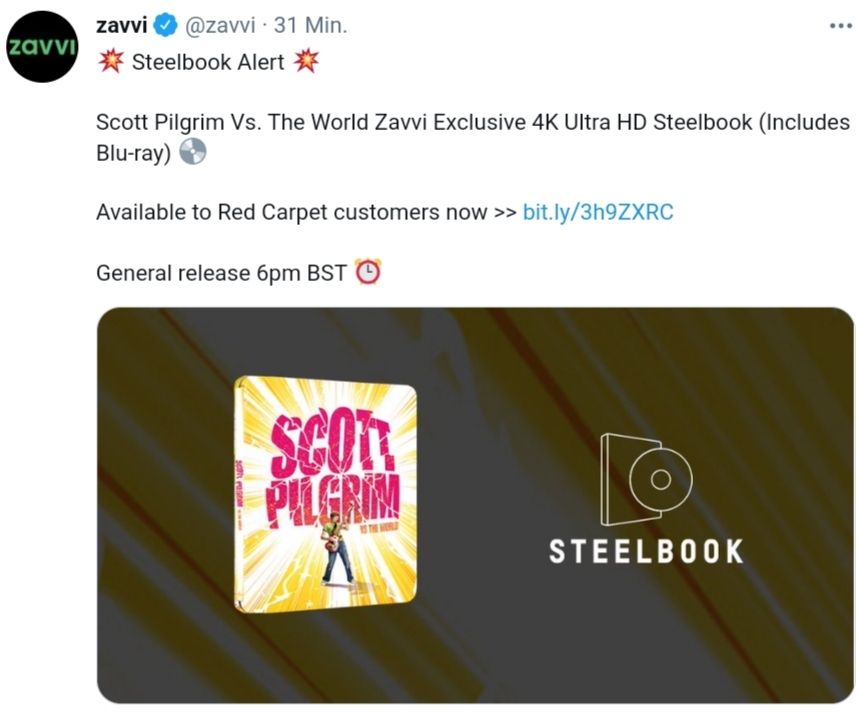Image resolution: width=860 pixels, height=712 pixels.
Task: Click the right explosion emoji after Steelbook Alert
Action: pyautogui.click(x=306, y=61)
